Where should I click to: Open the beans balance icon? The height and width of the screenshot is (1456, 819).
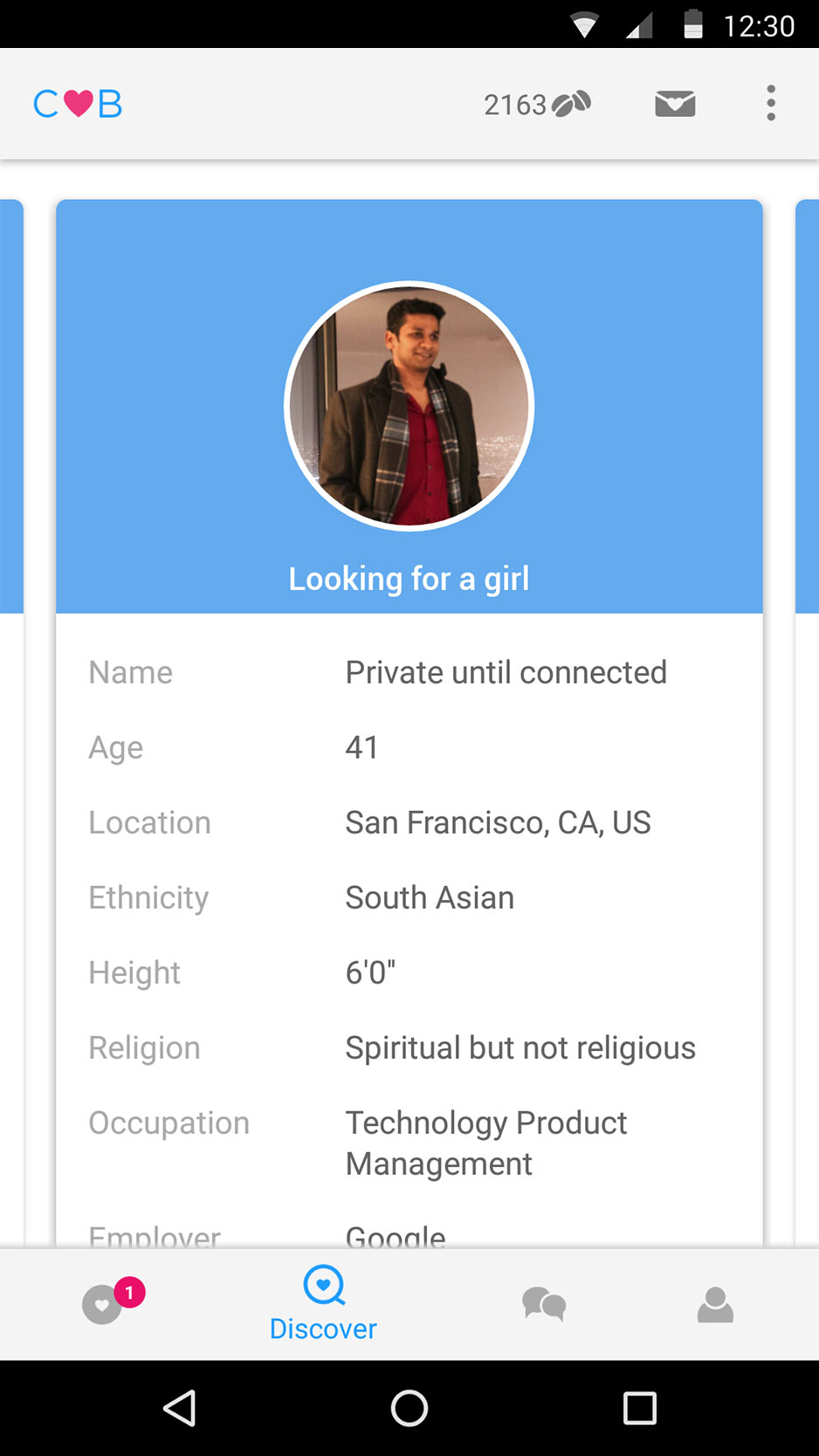573,104
